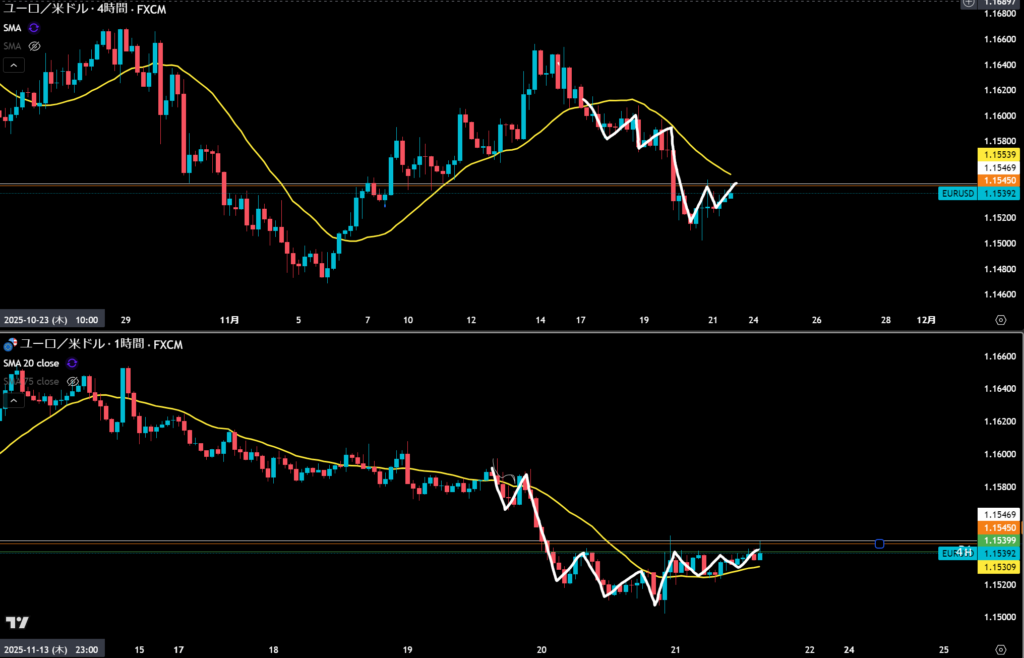
Task: Click the TradingView logo in bottom-left corner
Action: coord(17,622)
